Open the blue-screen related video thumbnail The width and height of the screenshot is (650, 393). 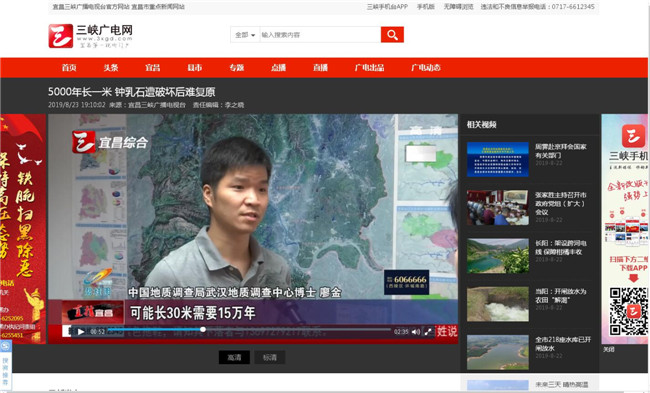tap(497, 159)
